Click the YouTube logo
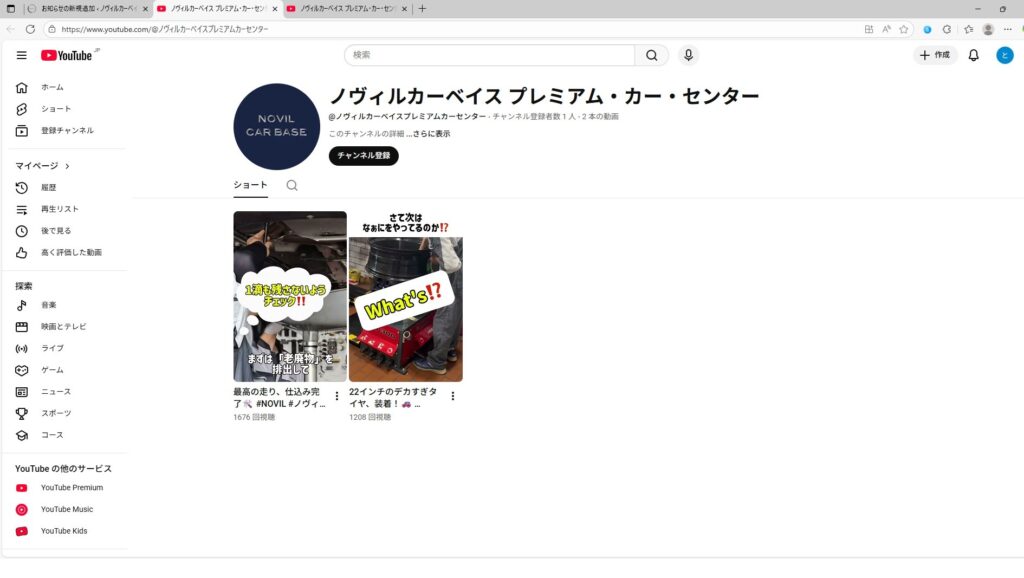The height and width of the screenshot is (578, 1024). point(66,55)
